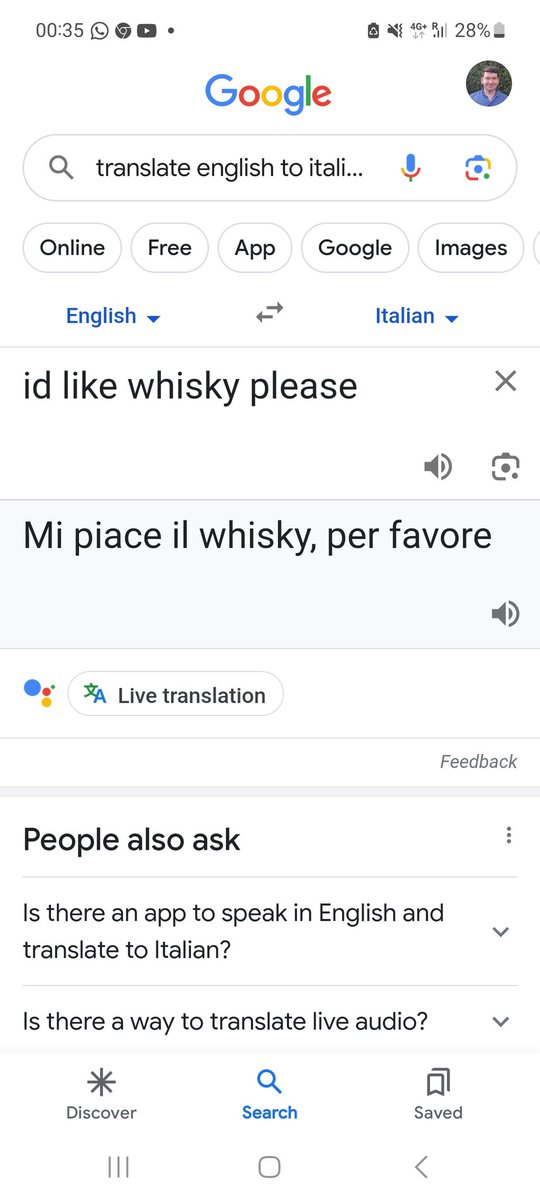
Task: Tap the voice search microphone icon
Action: point(411,168)
